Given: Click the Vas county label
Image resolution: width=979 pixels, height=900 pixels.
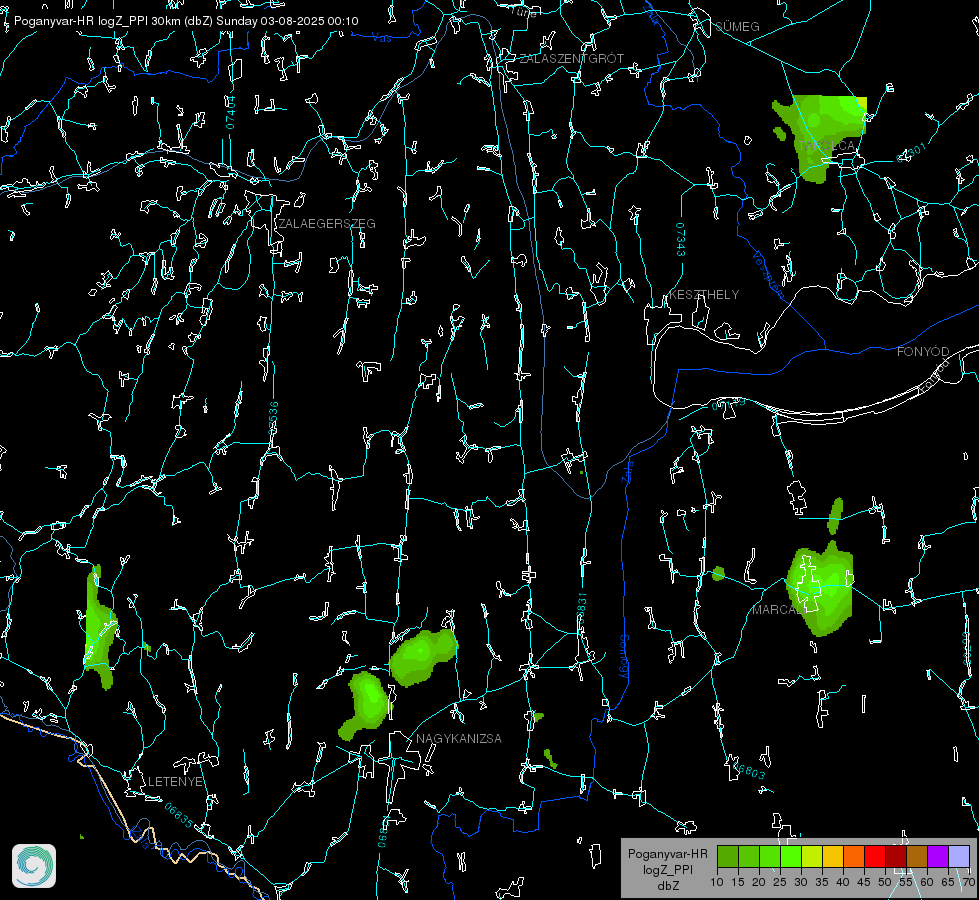Looking at the screenshot, I should coord(381,38).
